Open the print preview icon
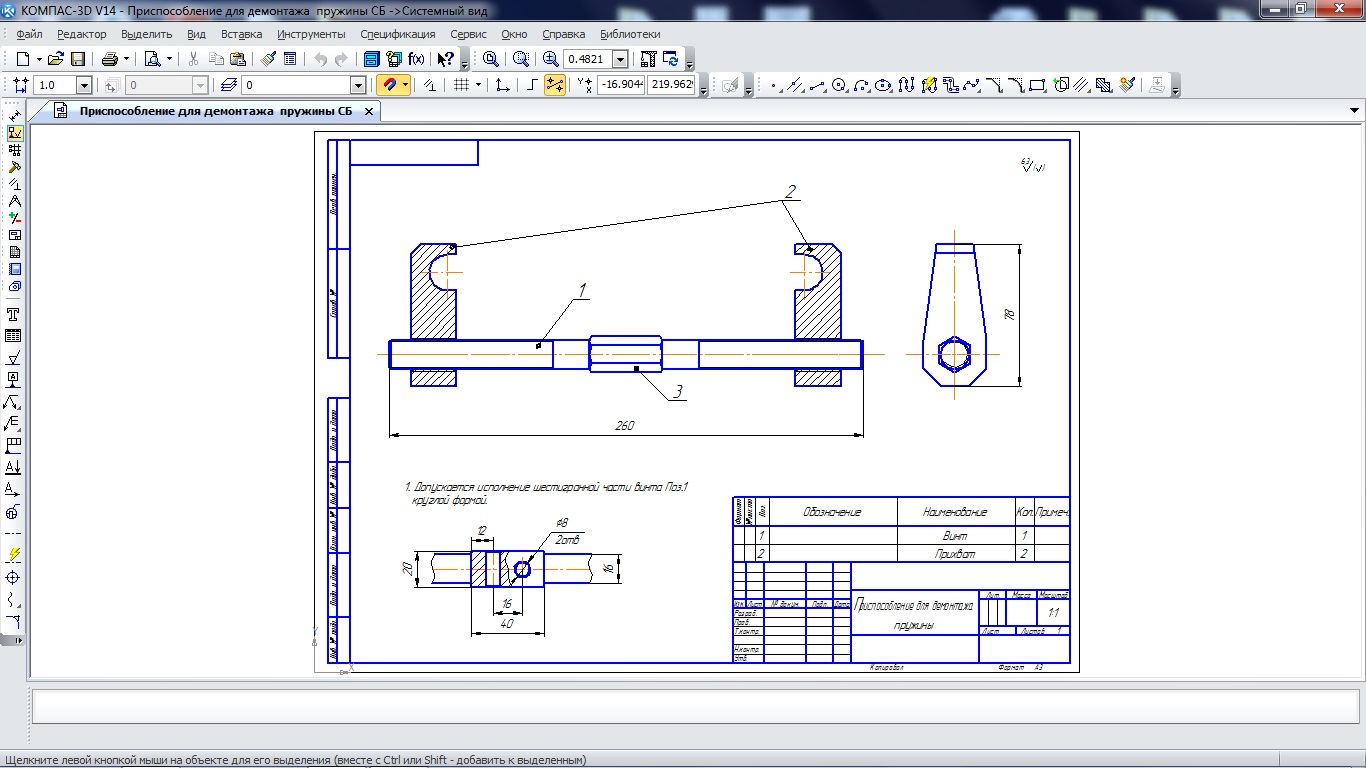The image size is (1366, 768). [x=152, y=59]
